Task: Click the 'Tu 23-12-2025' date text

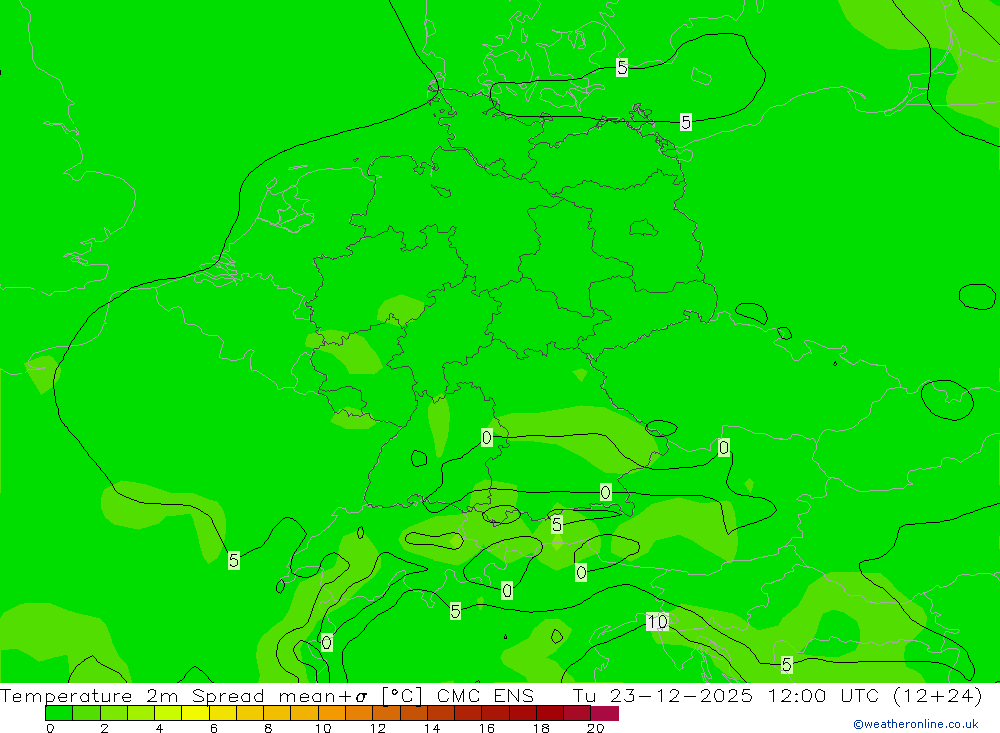Action: [663, 695]
